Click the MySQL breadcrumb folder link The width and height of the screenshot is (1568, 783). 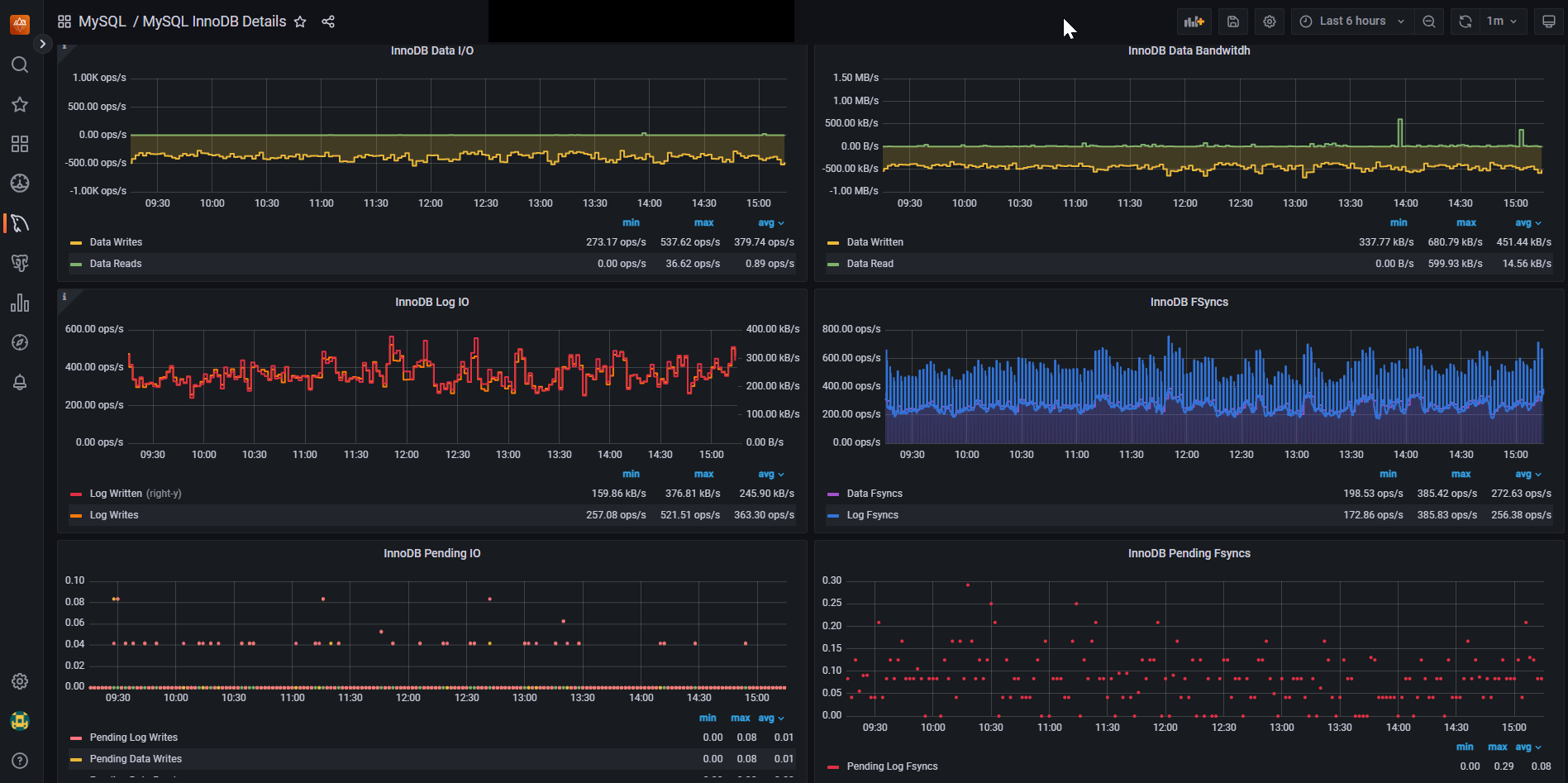pyautogui.click(x=102, y=21)
